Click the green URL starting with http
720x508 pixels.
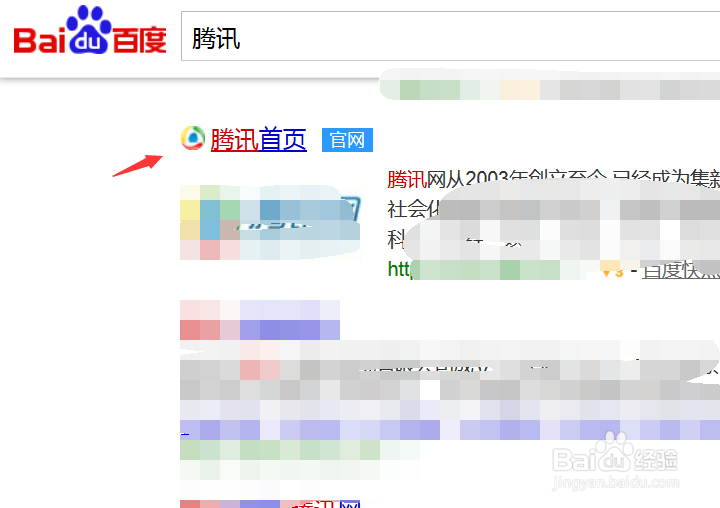(488, 270)
